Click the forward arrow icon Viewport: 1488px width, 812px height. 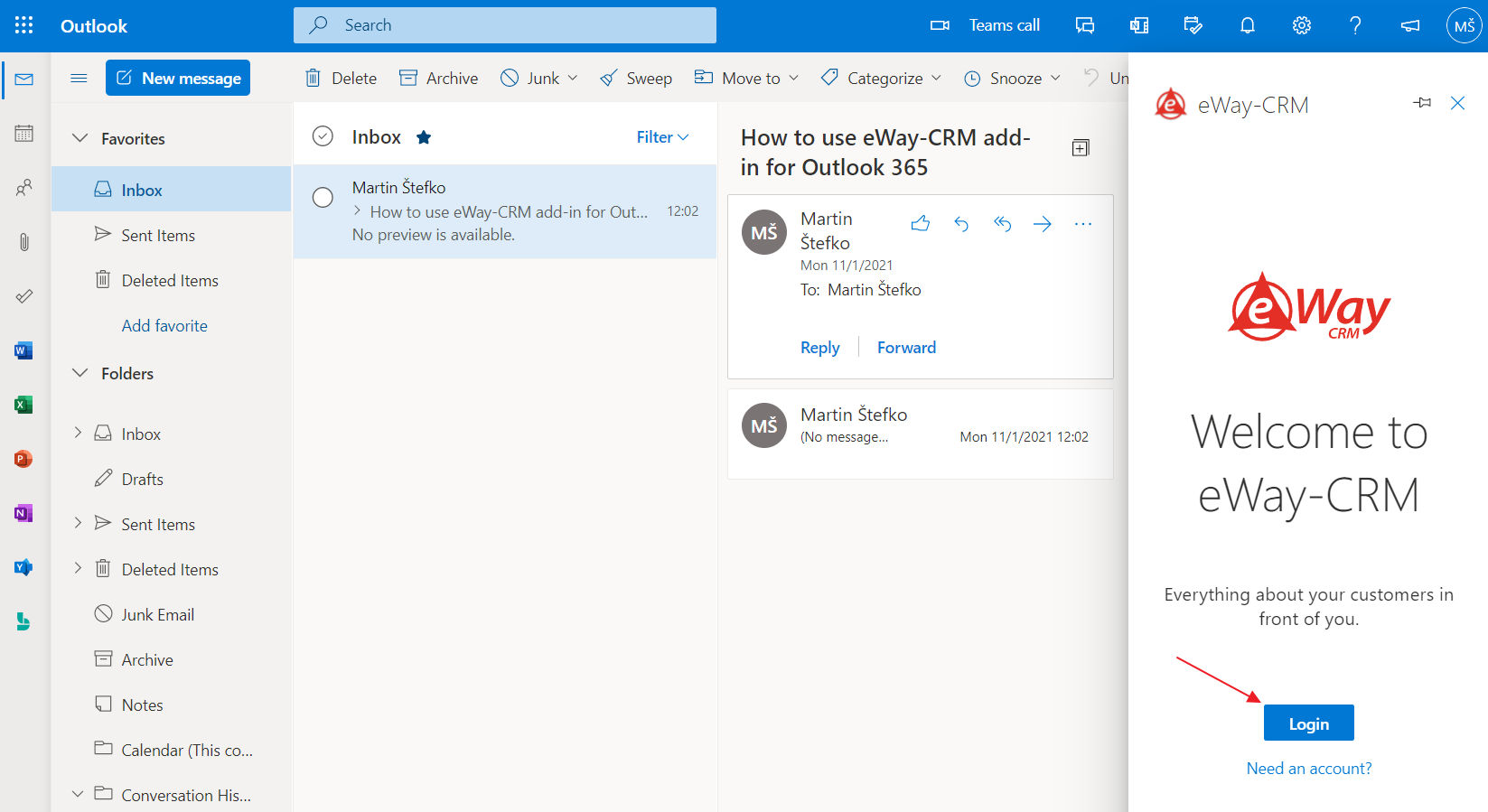1043,223
